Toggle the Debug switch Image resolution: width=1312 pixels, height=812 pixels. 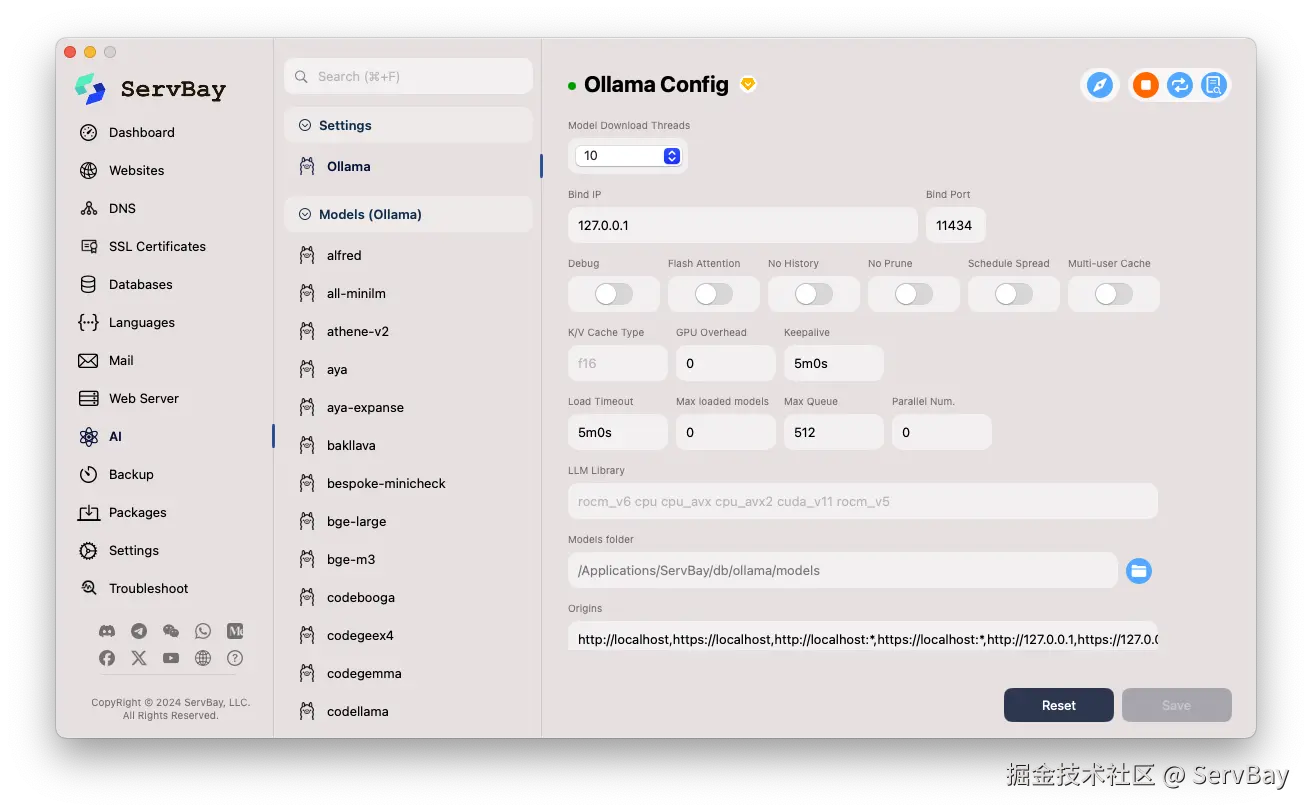click(x=614, y=294)
